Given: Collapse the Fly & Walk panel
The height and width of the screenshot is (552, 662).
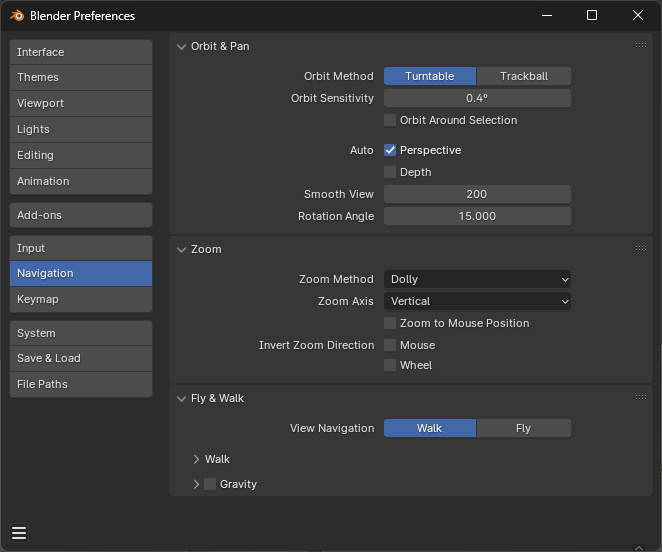Looking at the screenshot, I should [182, 398].
